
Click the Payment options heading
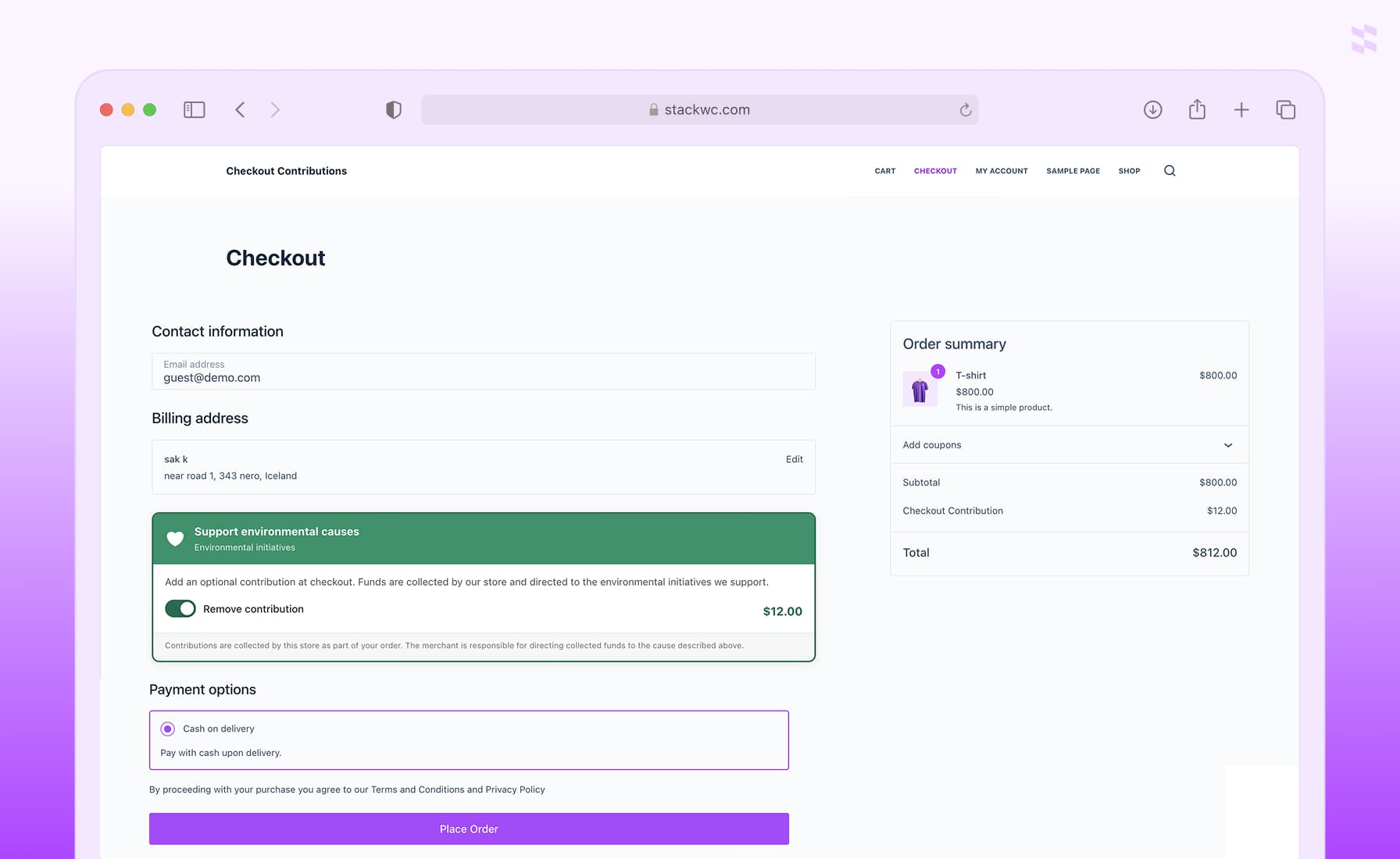click(x=202, y=690)
